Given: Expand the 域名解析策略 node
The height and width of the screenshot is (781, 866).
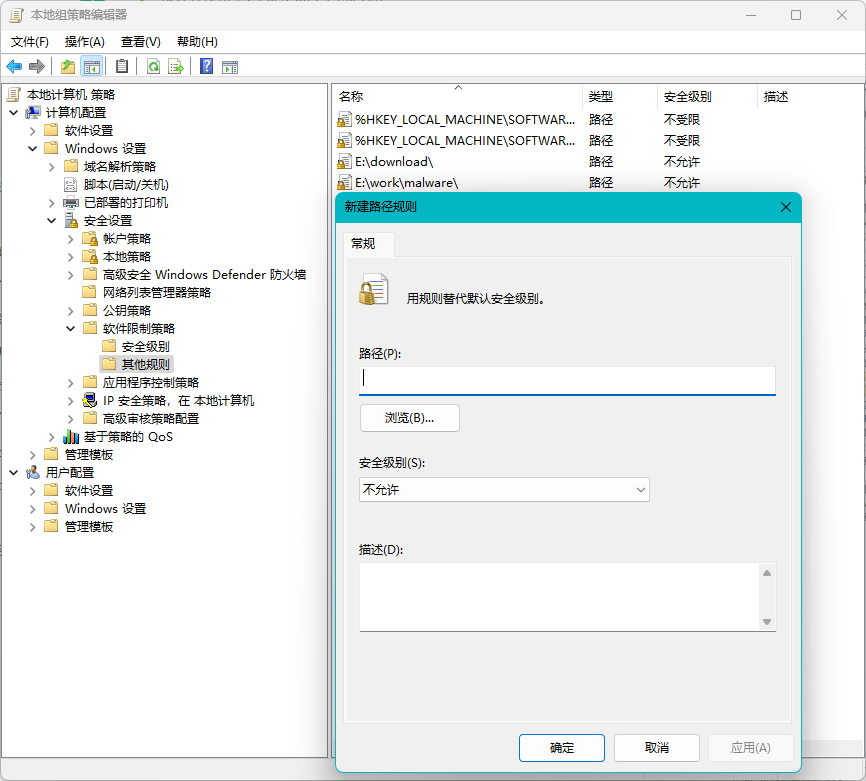Looking at the screenshot, I should 51,167.
